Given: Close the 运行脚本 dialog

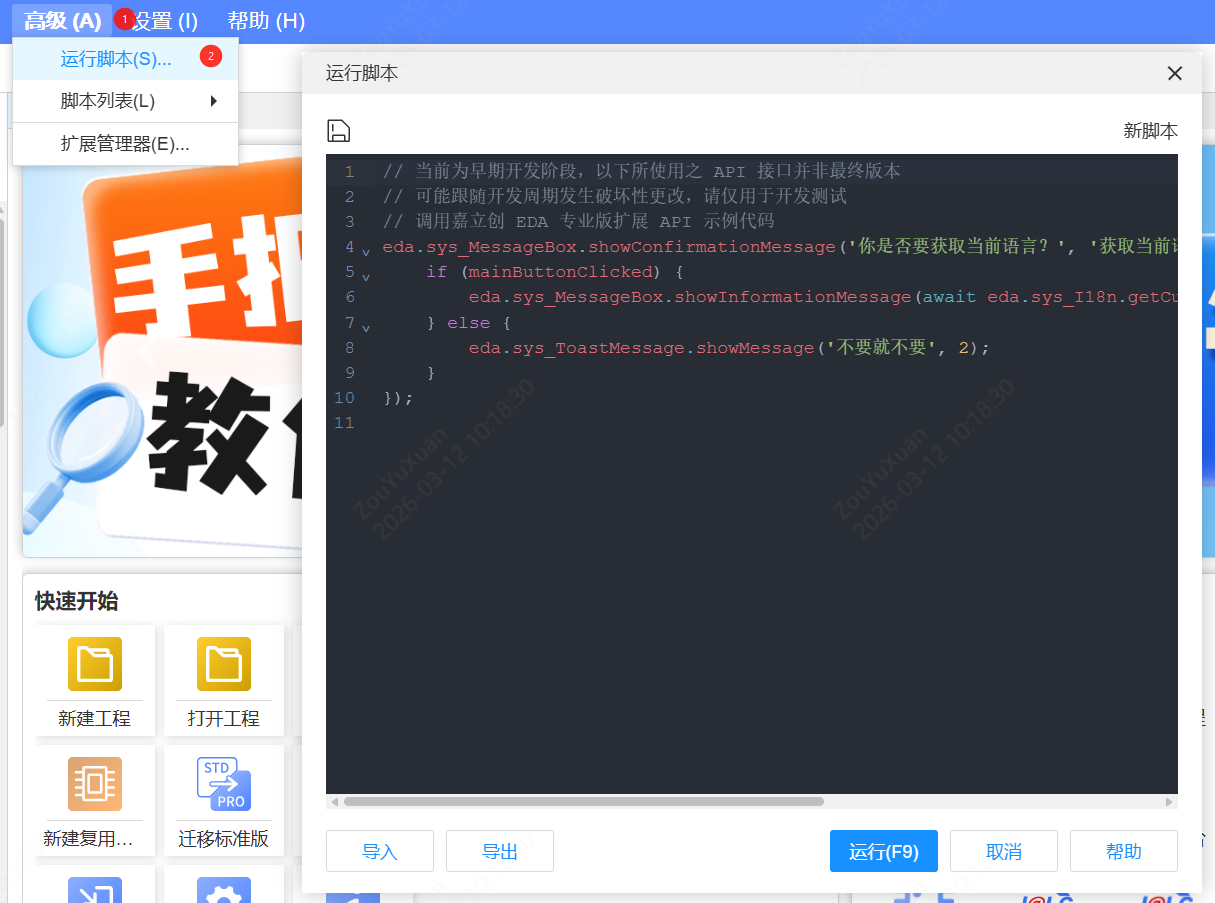Looking at the screenshot, I should pos(1174,73).
